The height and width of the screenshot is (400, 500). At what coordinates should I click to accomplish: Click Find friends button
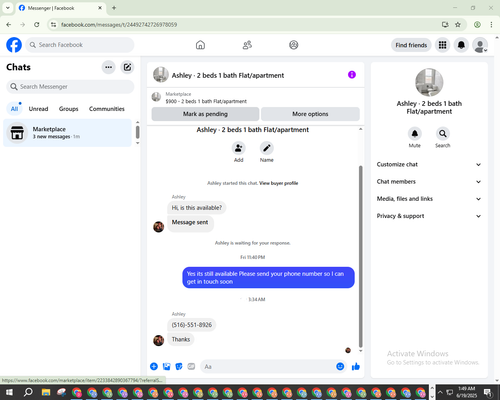coord(411,45)
